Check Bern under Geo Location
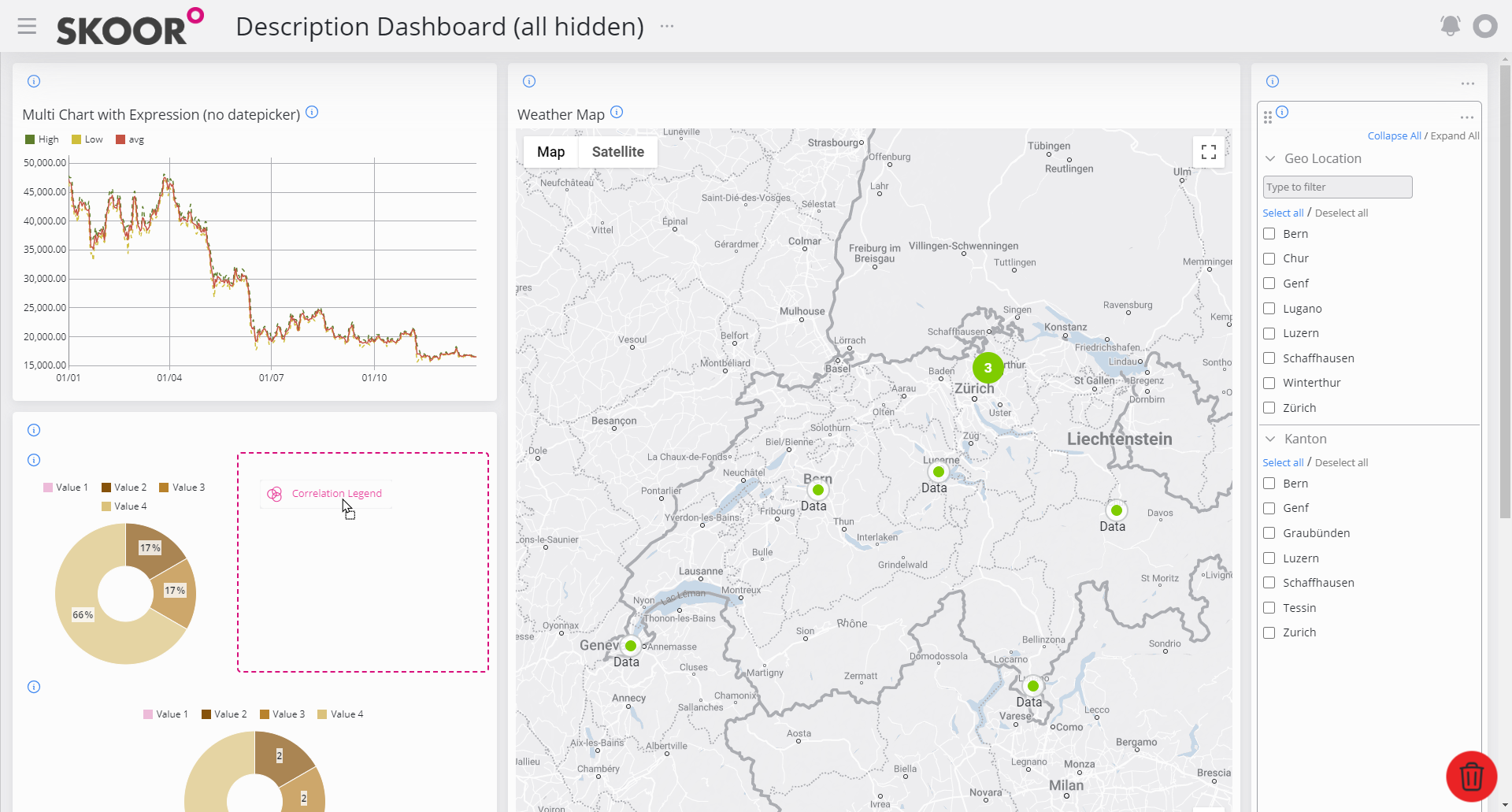The image size is (1512, 812). tap(1269, 234)
